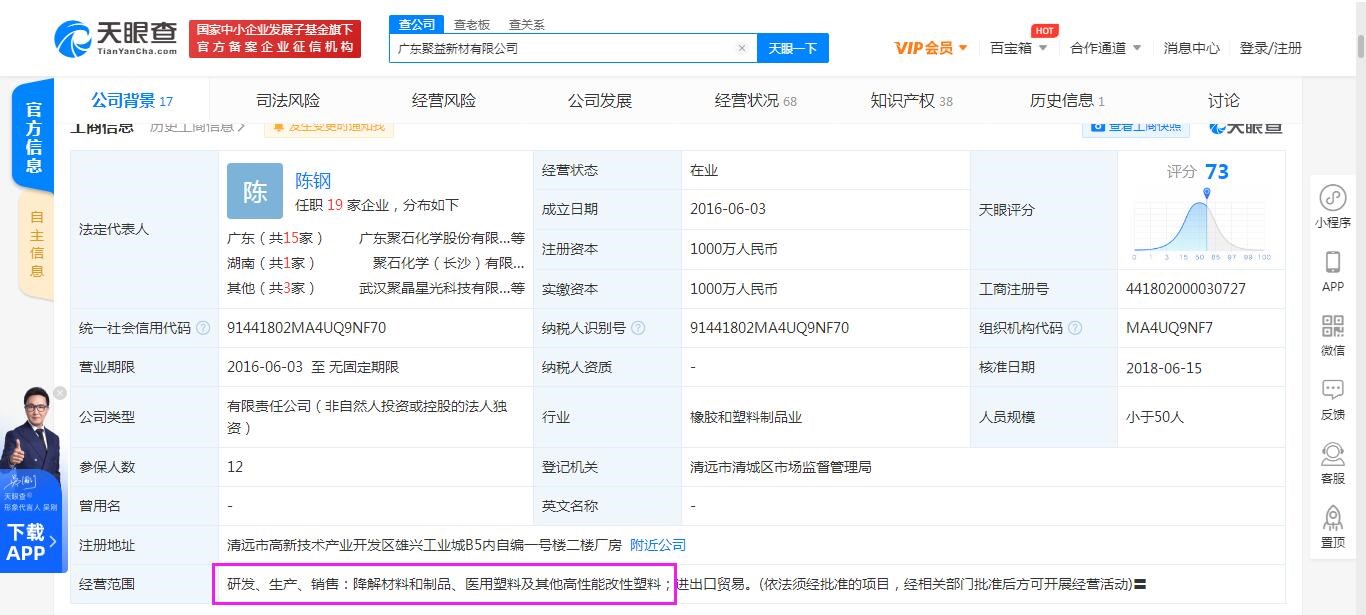1366x615 pixels.
Task: Click the 橡胶和塑料制品业 industry cell
Action: [746, 417]
